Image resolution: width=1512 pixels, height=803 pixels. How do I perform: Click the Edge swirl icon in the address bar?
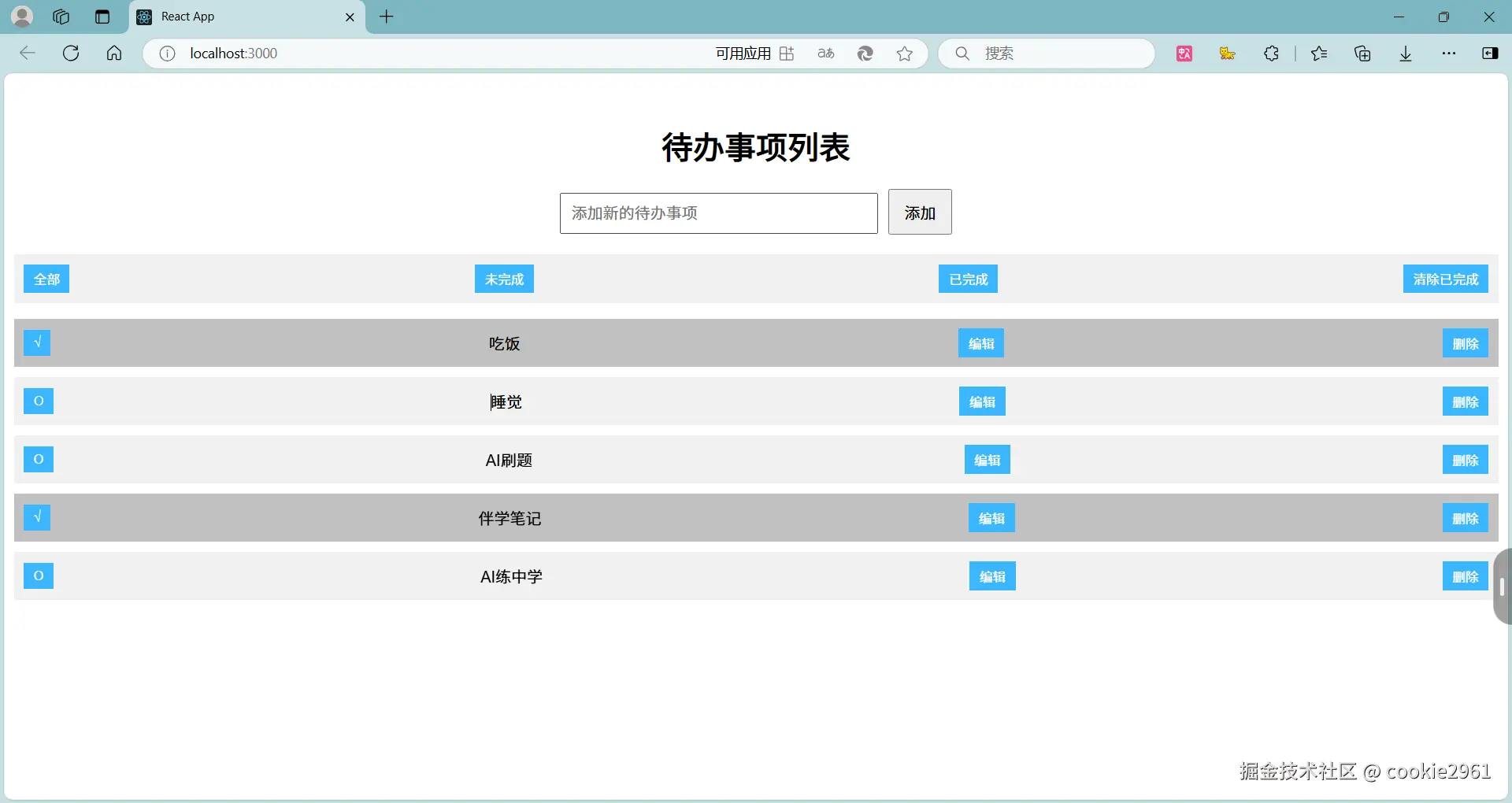pyautogui.click(x=865, y=54)
